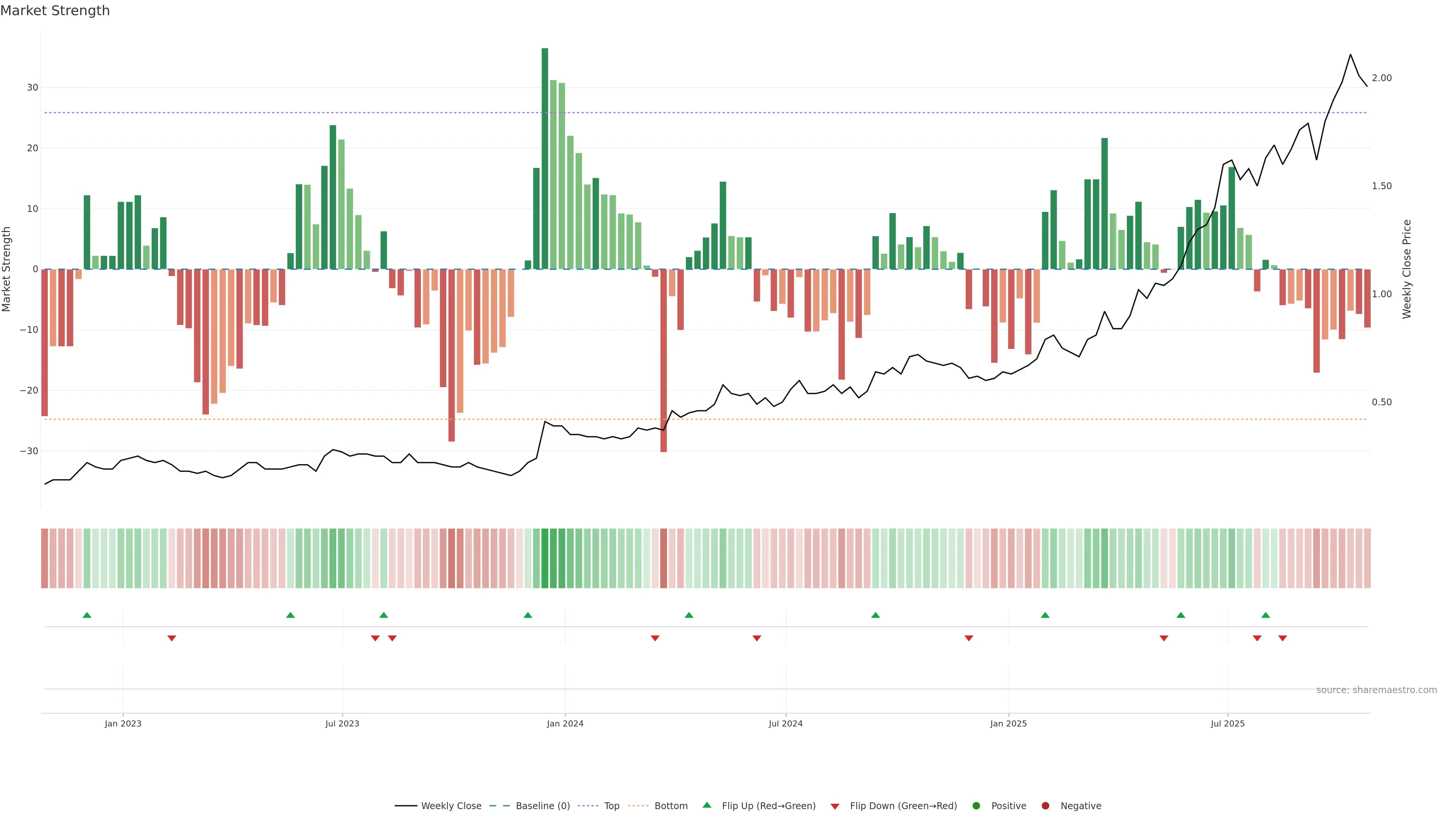Click the Weekly Close Price axis title

click(1407, 269)
